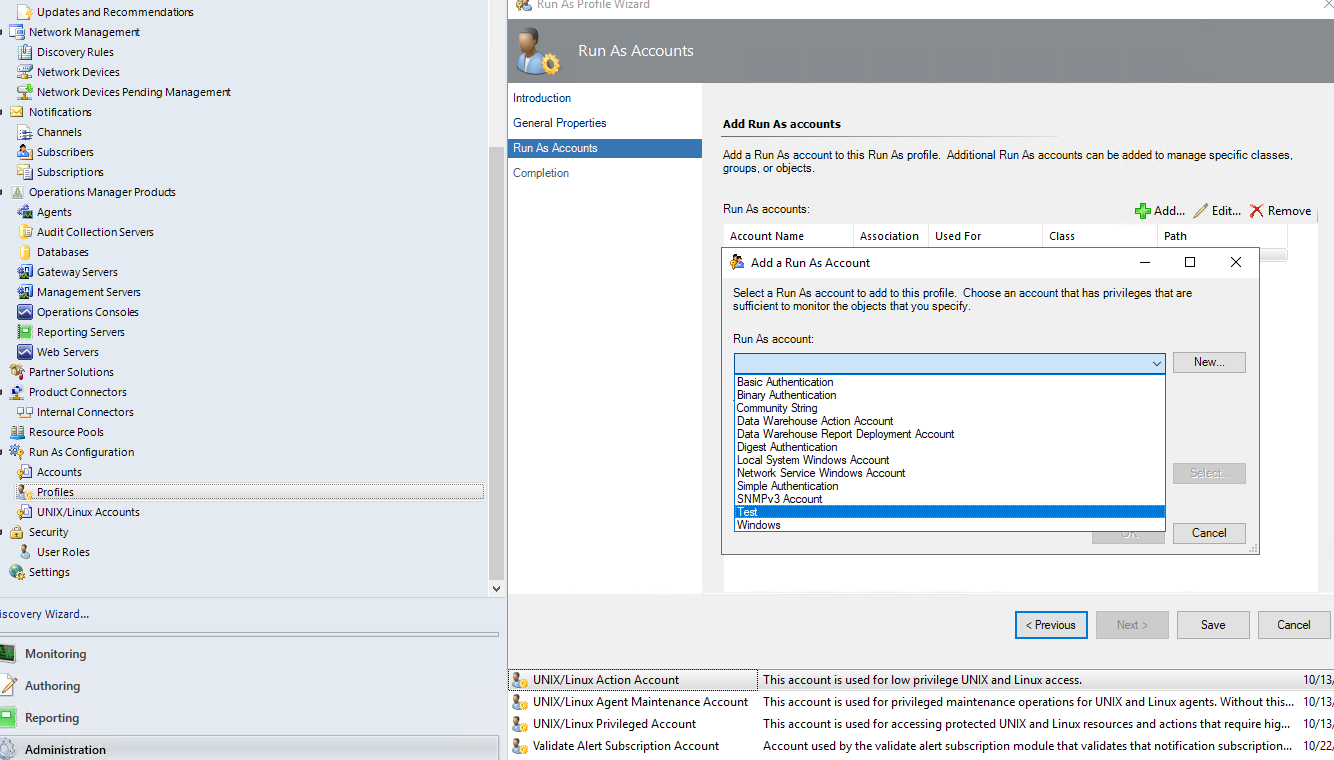Click the red X Remove icon

click(1256, 211)
